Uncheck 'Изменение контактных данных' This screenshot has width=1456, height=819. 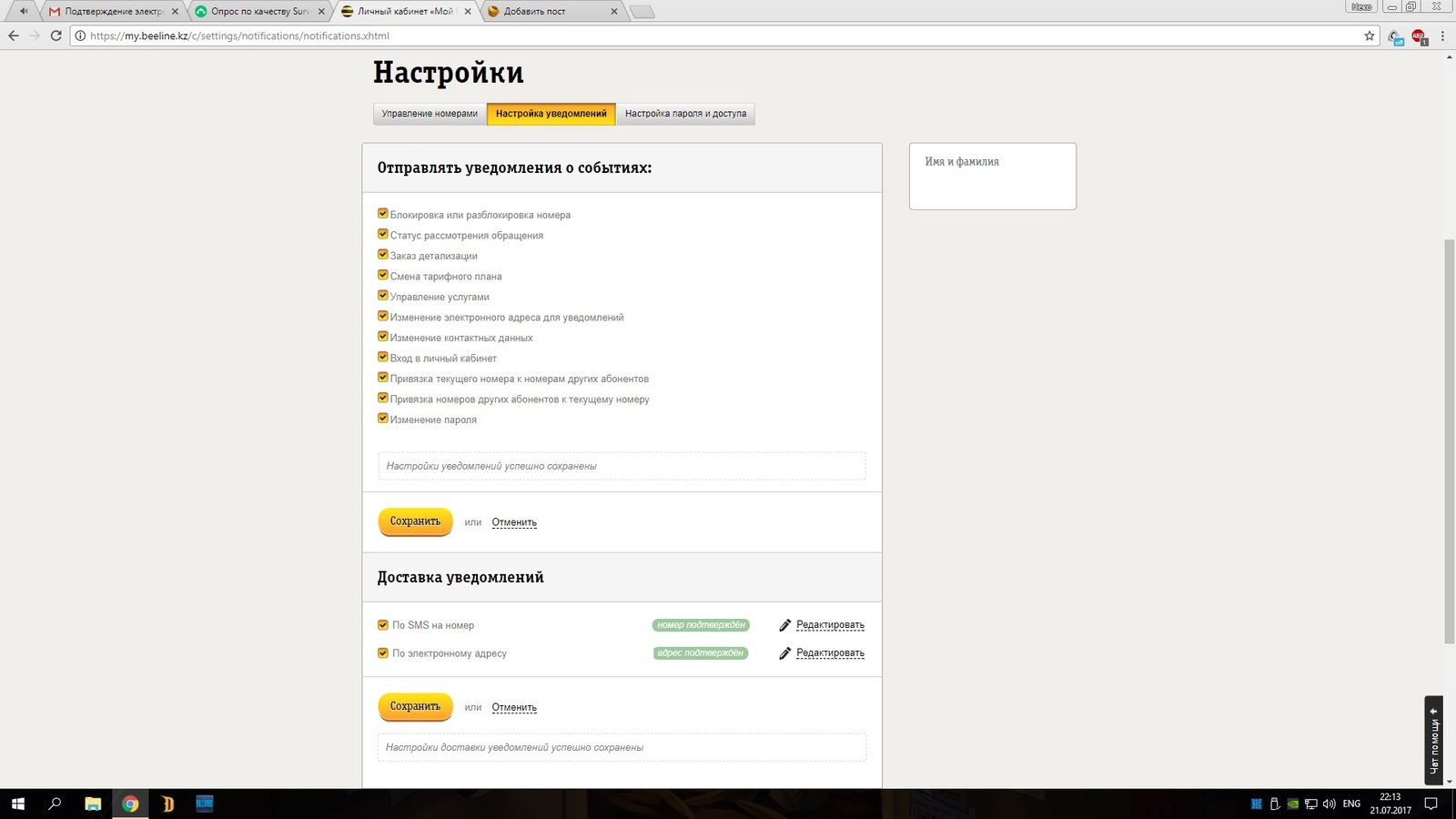[x=383, y=337]
